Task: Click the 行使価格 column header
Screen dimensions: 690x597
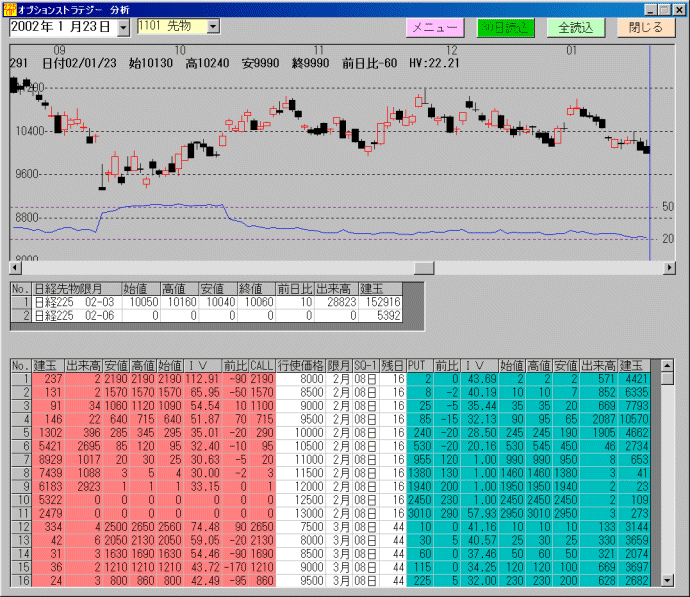Action: (x=300, y=366)
